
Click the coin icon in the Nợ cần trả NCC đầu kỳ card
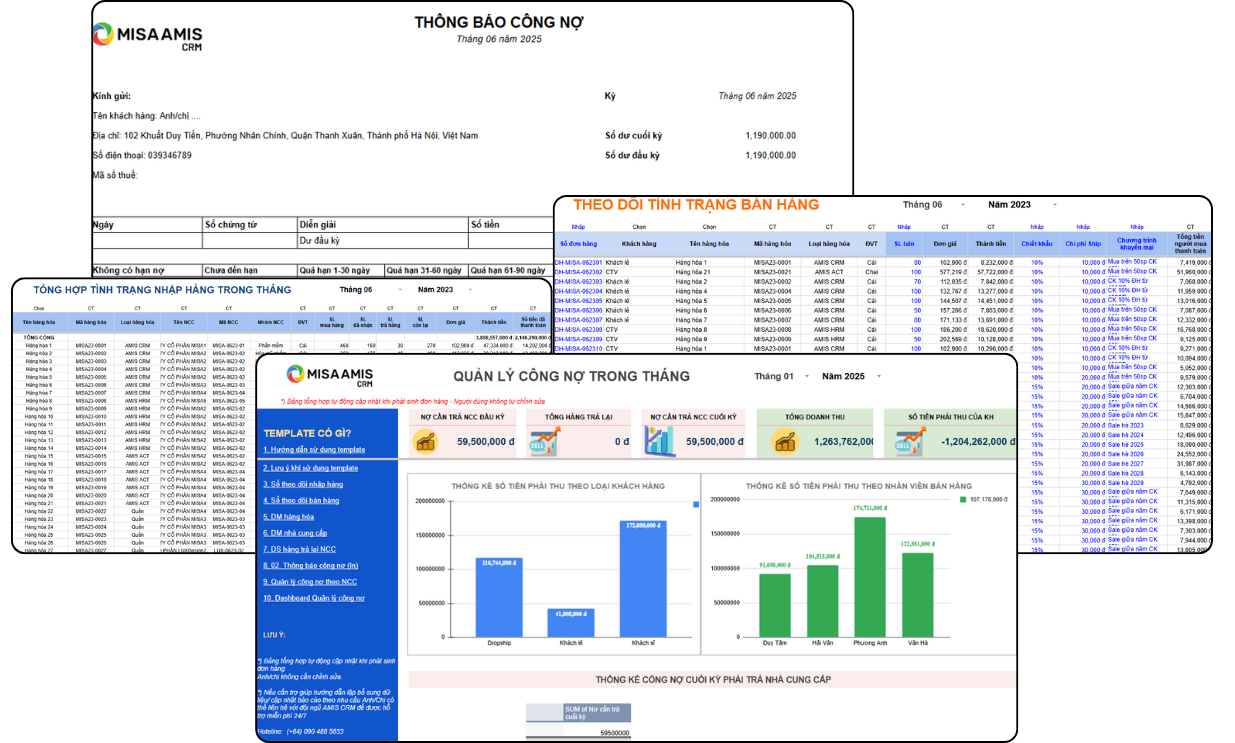pyautogui.click(x=426, y=441)
